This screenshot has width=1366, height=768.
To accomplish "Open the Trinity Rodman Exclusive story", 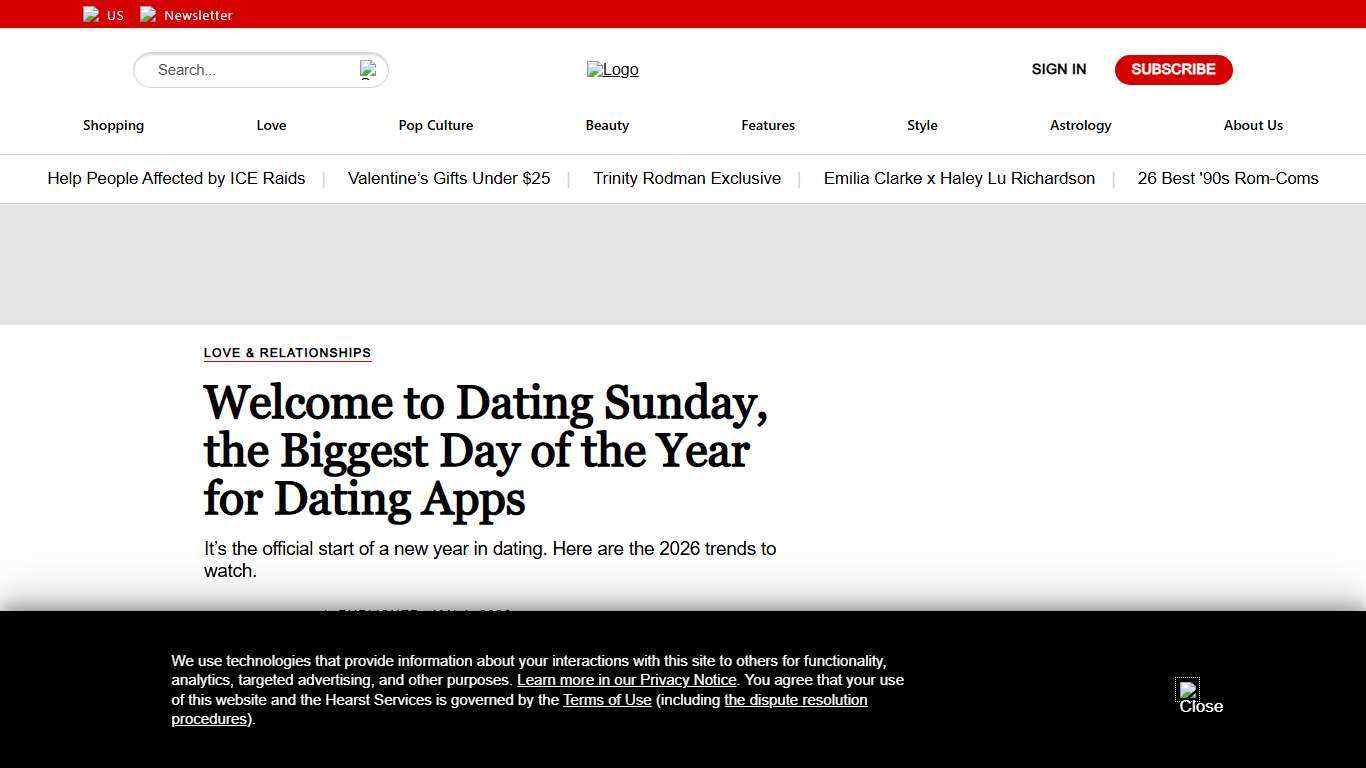I will tap(687, 178).
